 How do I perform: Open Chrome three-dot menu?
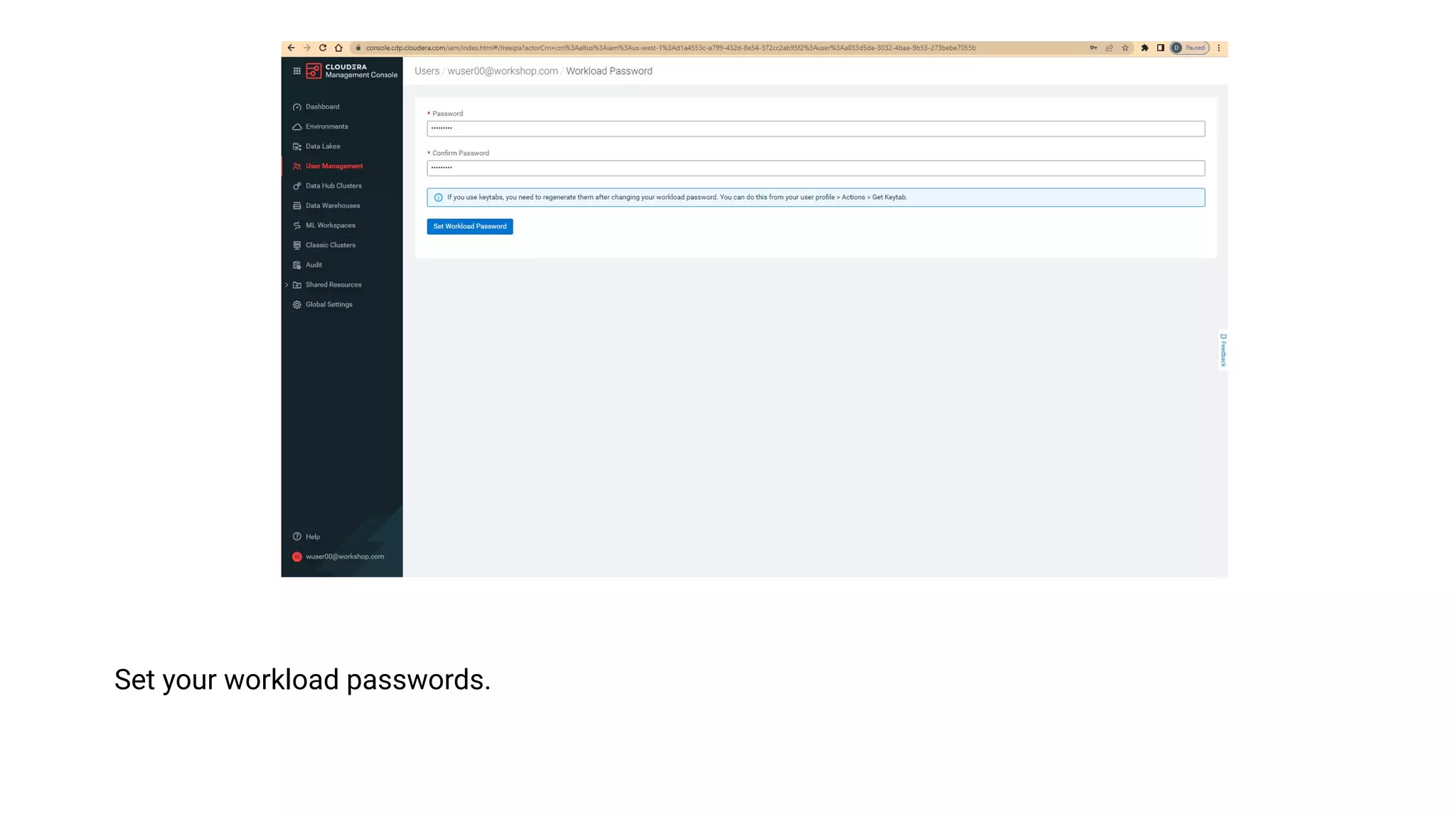click(1219, 48)
